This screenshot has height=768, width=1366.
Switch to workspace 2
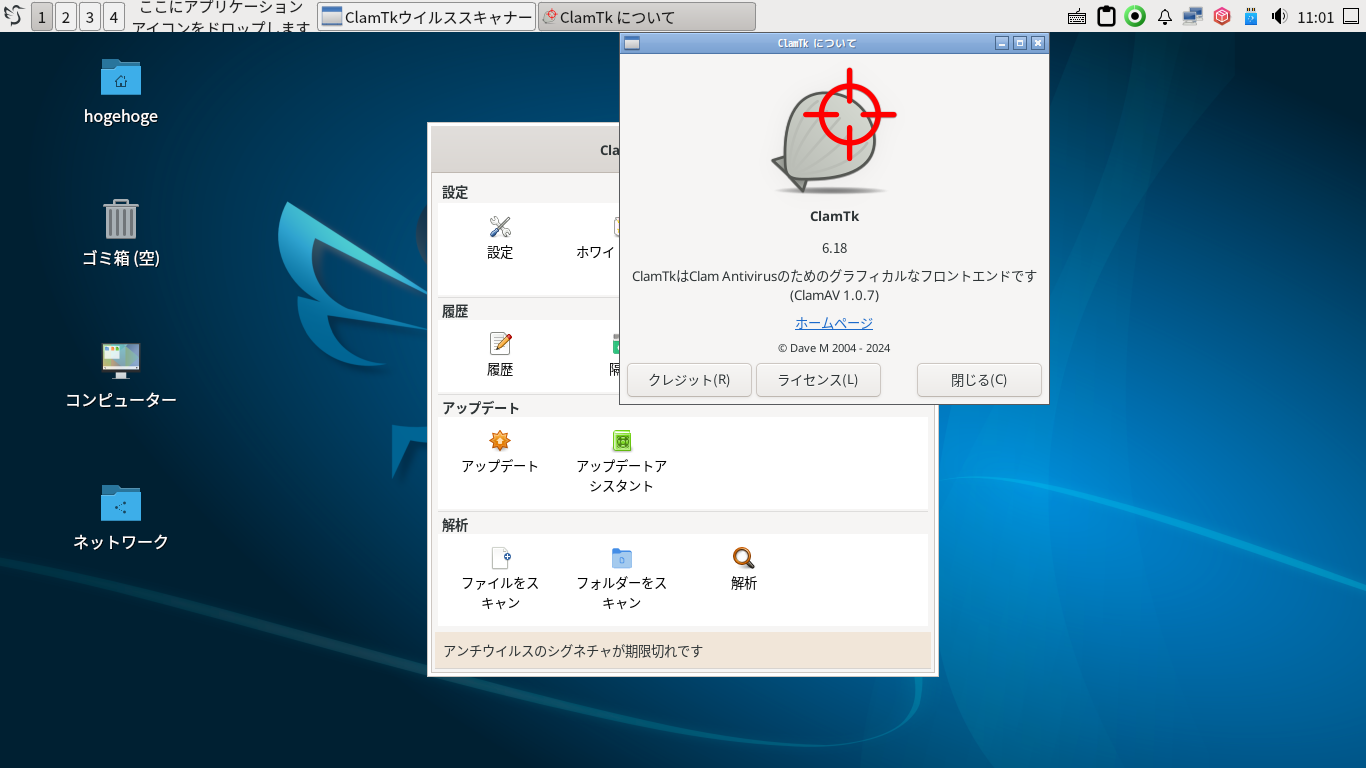(66, 16)
